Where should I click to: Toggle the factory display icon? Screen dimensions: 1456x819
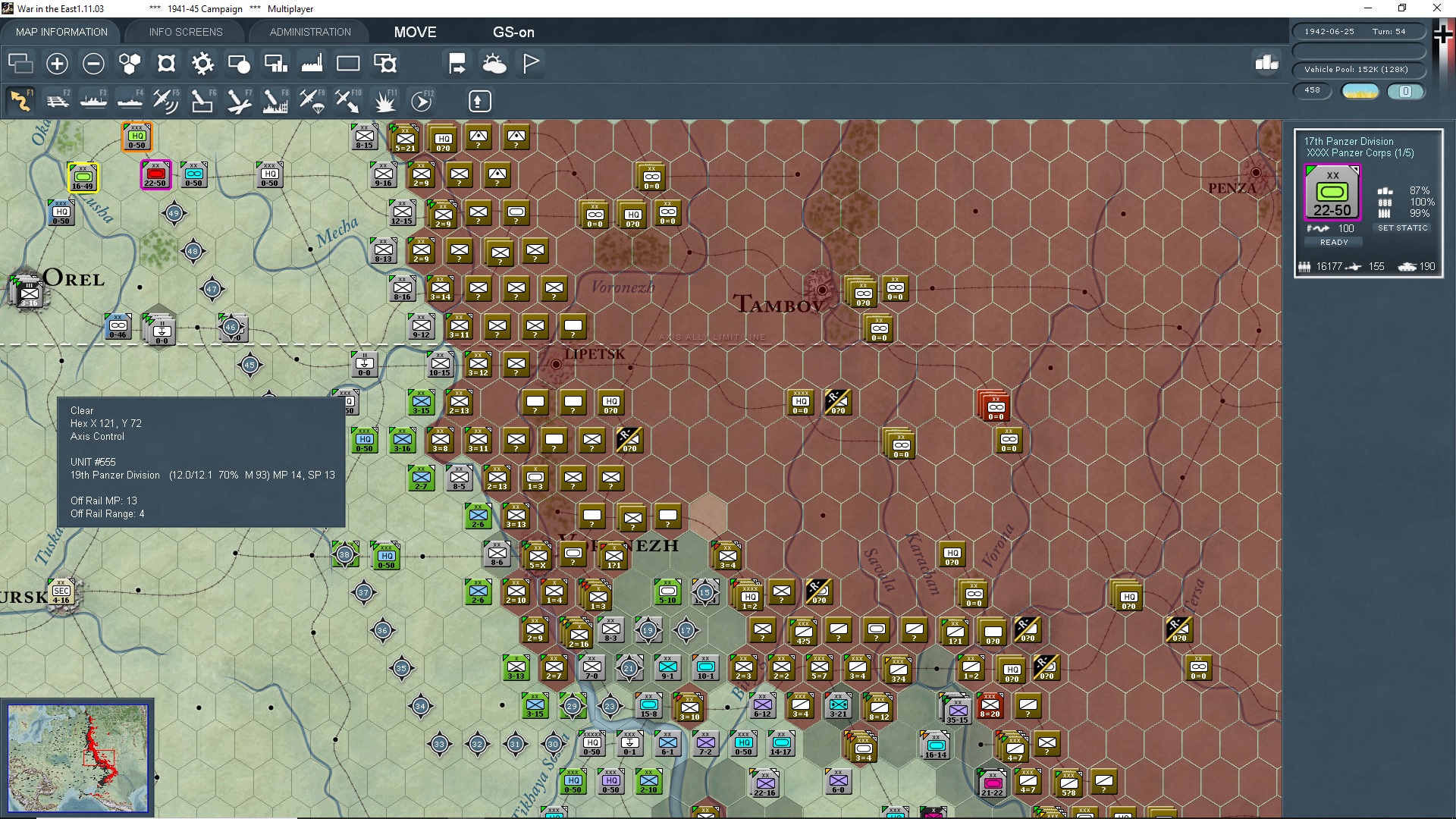point(312,64)
